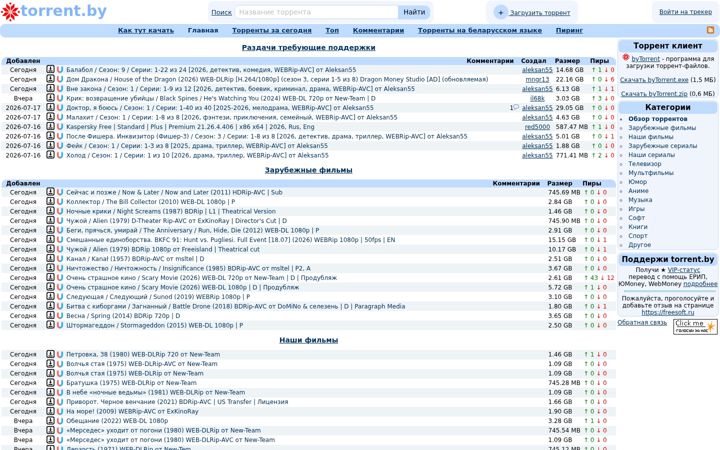Select Софт category in sidebar
Viewport: 720px width, 450px height.
click(636, 218)
